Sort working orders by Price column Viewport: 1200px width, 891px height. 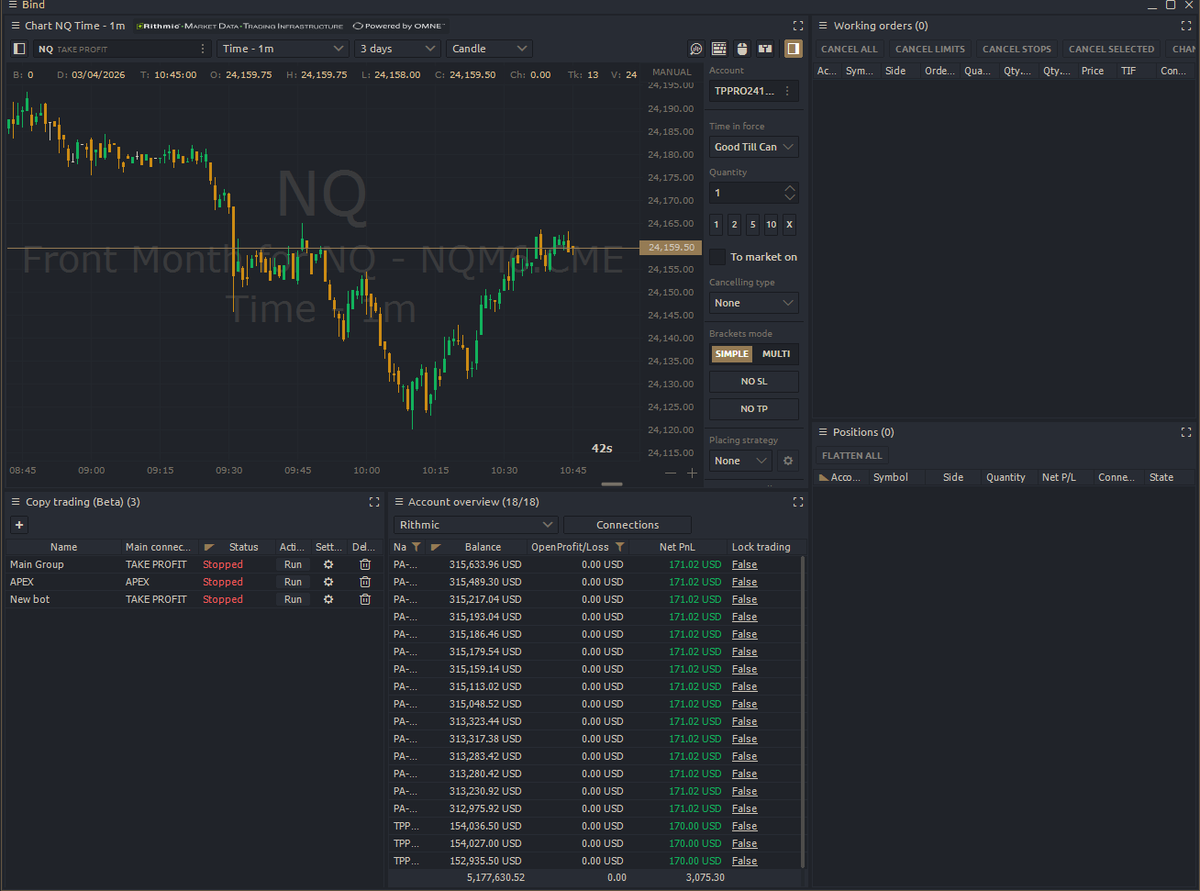click(1092, 71)
